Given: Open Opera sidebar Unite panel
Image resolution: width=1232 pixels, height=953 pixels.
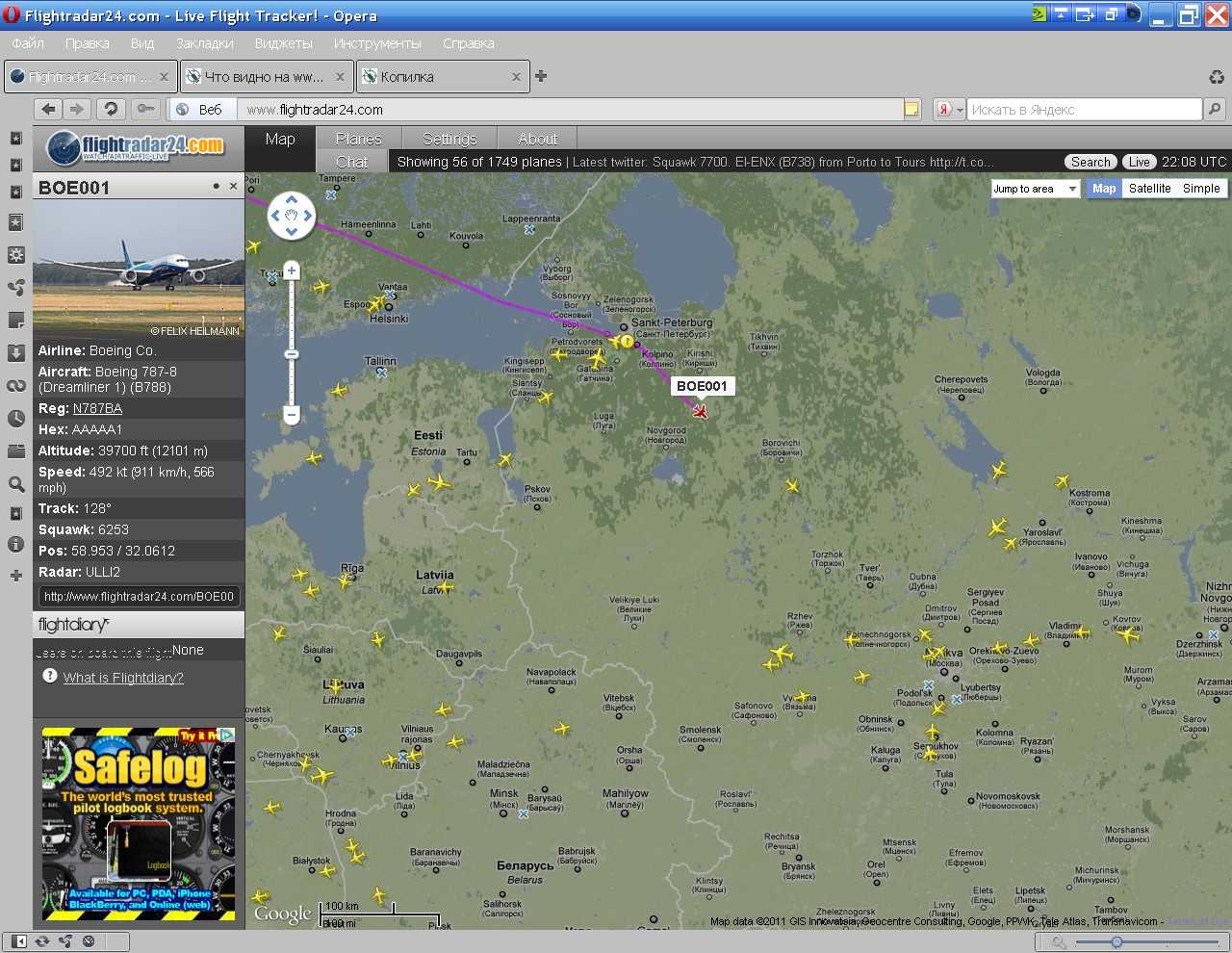Looking at the screenshot, I should 16,287.
